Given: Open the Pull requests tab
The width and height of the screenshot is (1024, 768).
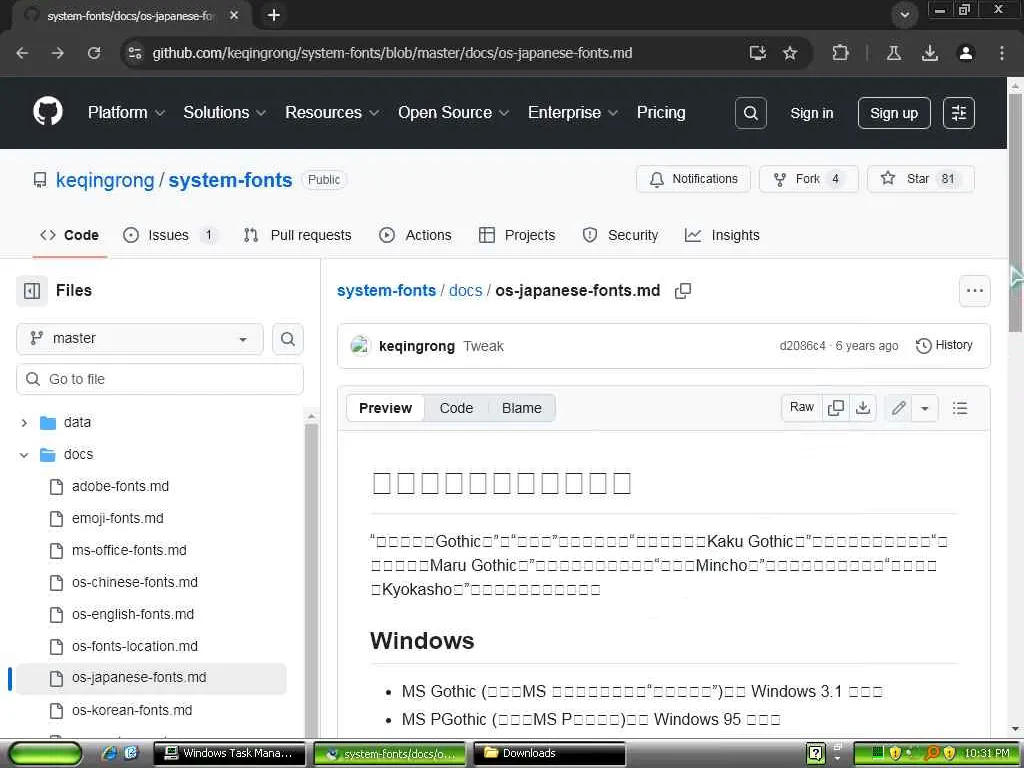Looking at the screenshot, I should click(297, 235).
